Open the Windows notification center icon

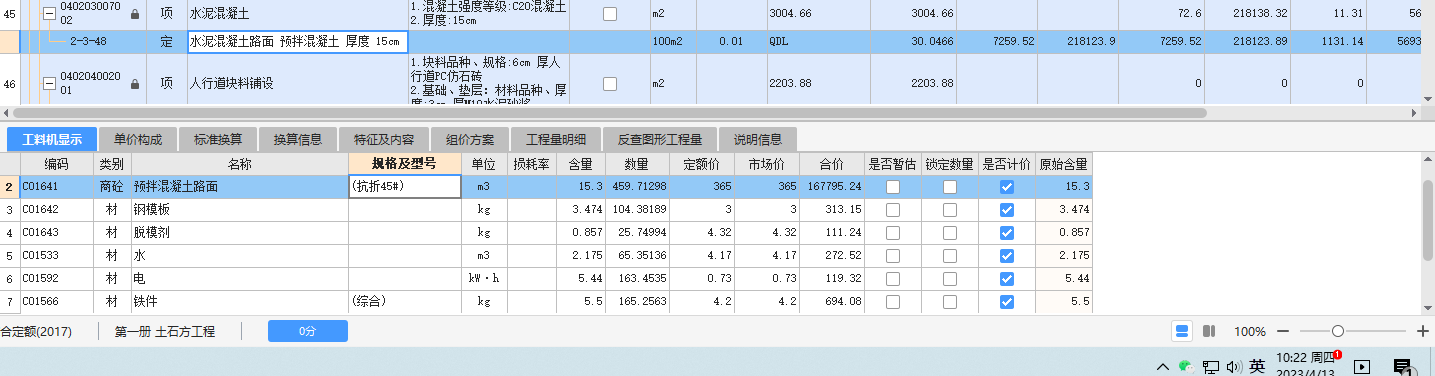(1402, 367)
